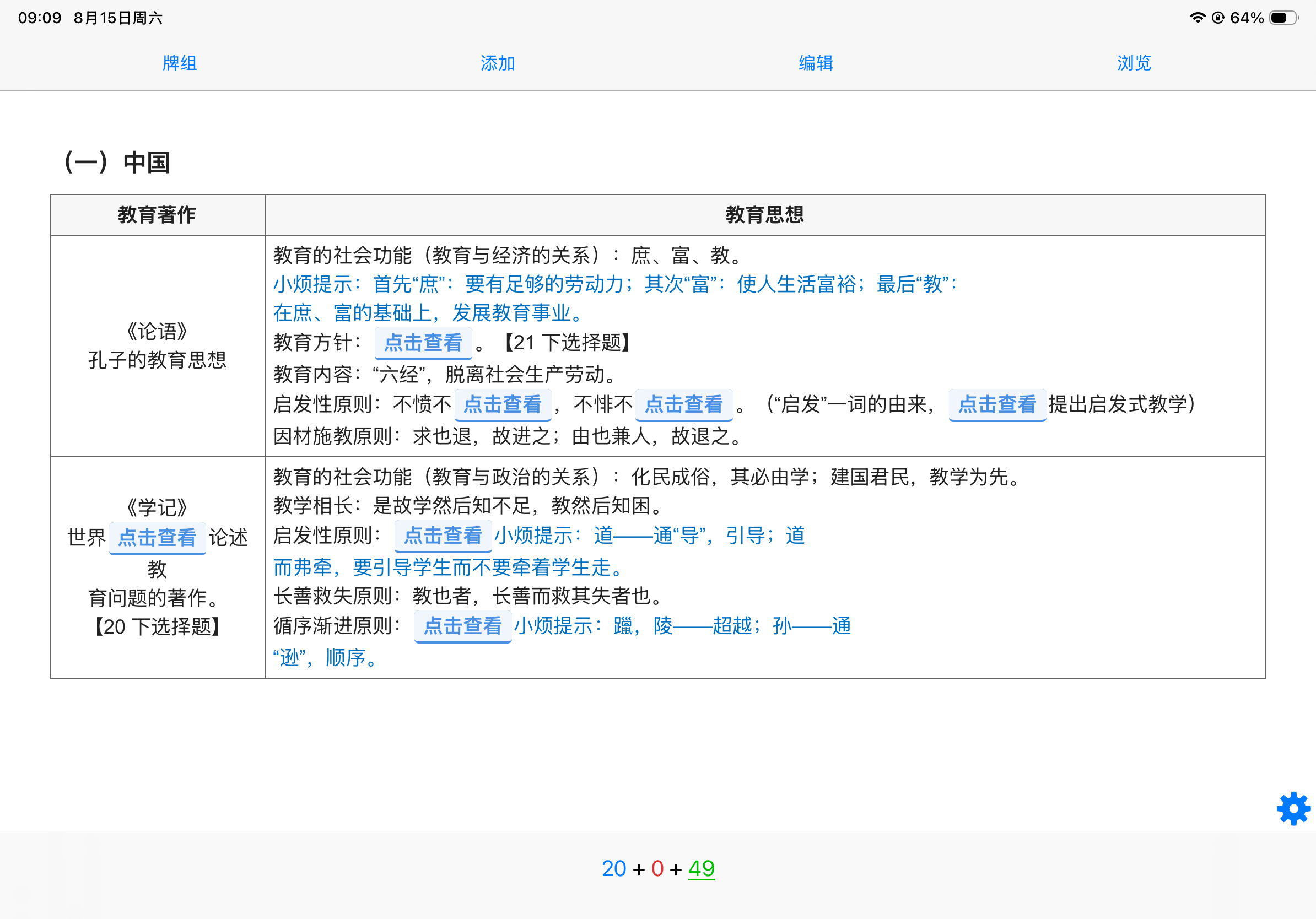Image resolution: width=1316 pixels, height=919 pixels.
Task: Reveal the cloze after 不悱不
Action: 684,404
